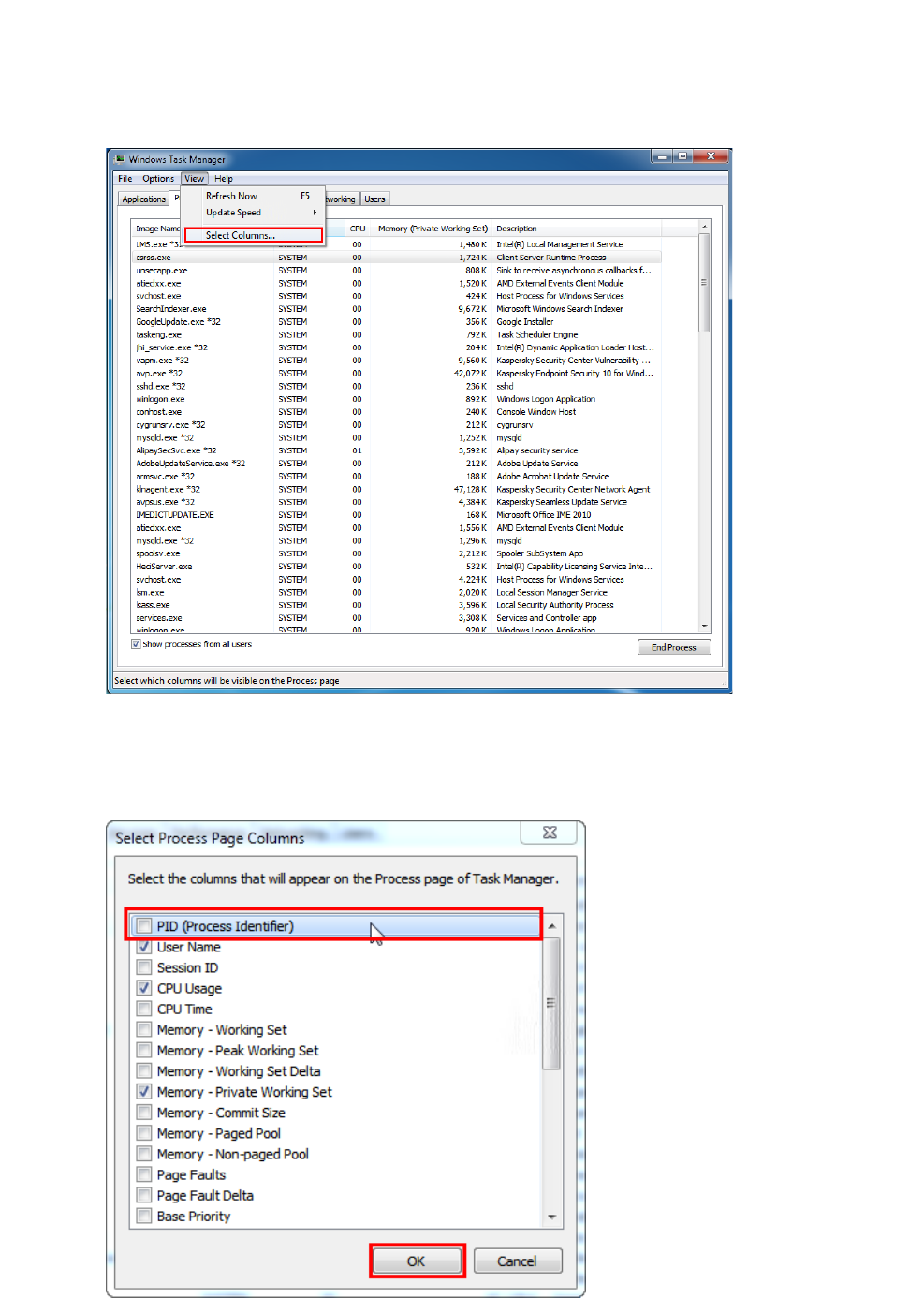Click the End Process button
This screenshot has height=1298, width=924.
tap(674, 647)
